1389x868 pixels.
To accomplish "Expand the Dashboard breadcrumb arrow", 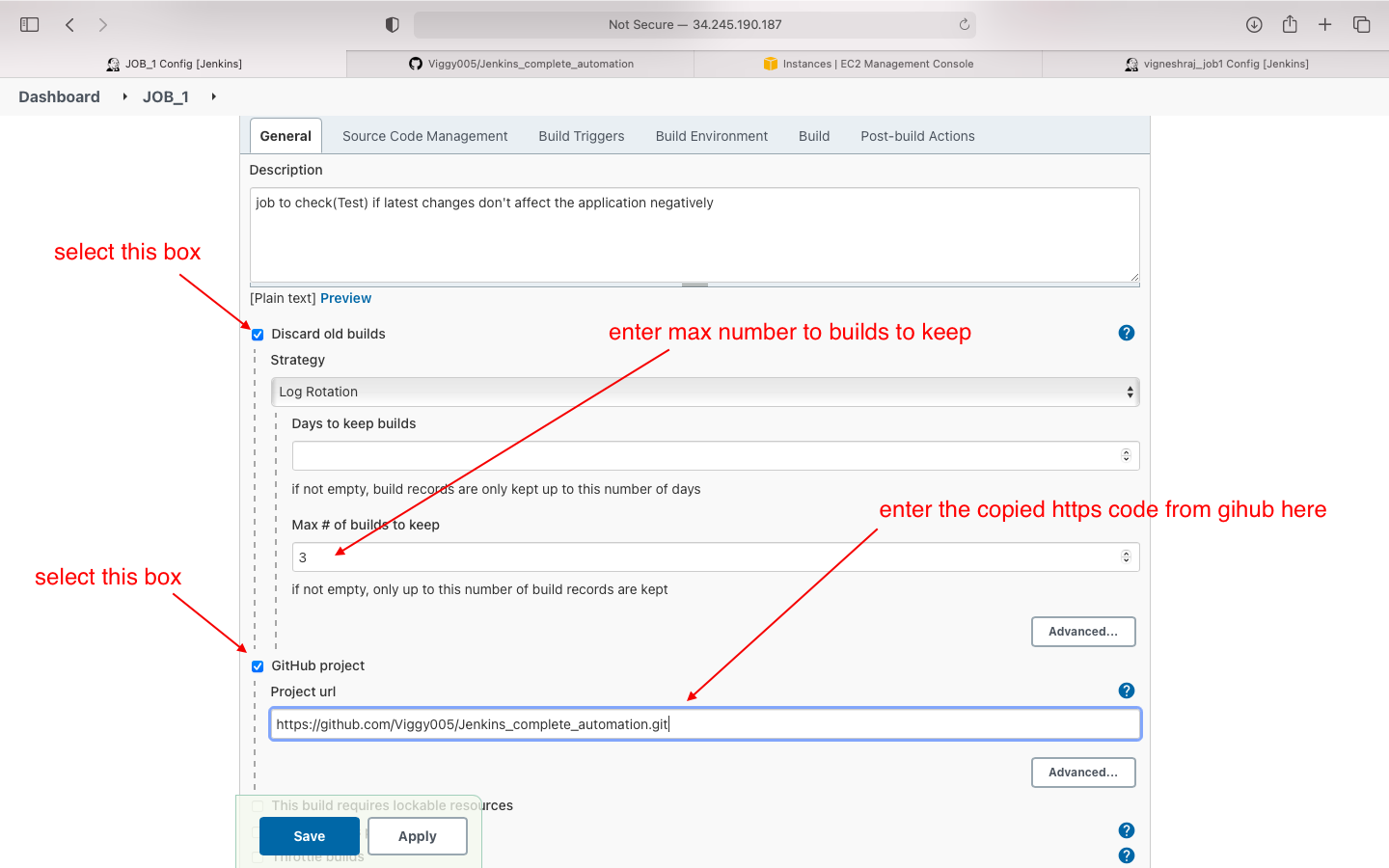I will point(124,96).
